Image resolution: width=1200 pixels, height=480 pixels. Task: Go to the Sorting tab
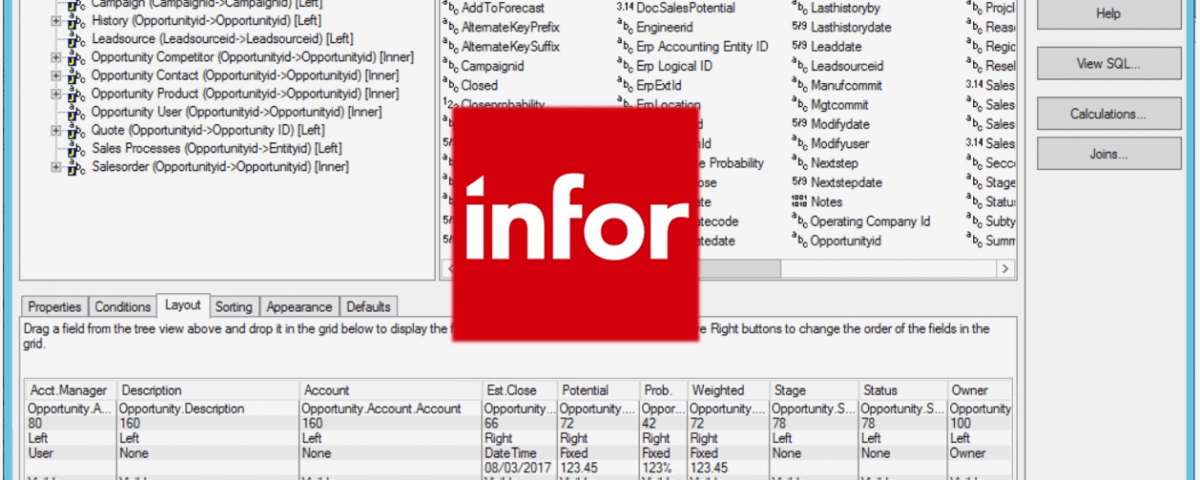point(234,307)
